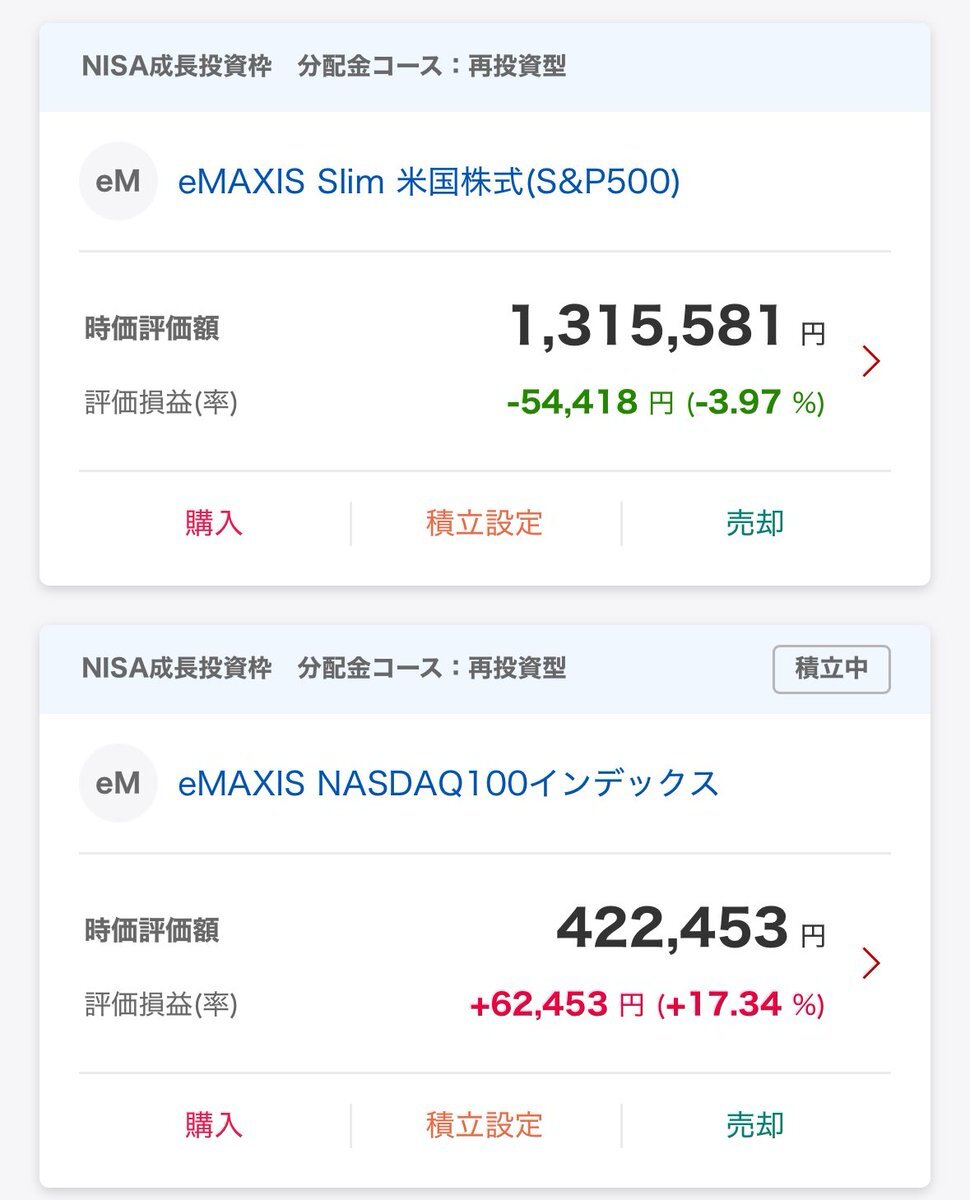
Task: Click the 時価評価額 label in NASDAQ100 card
Action: coord(152,931)
